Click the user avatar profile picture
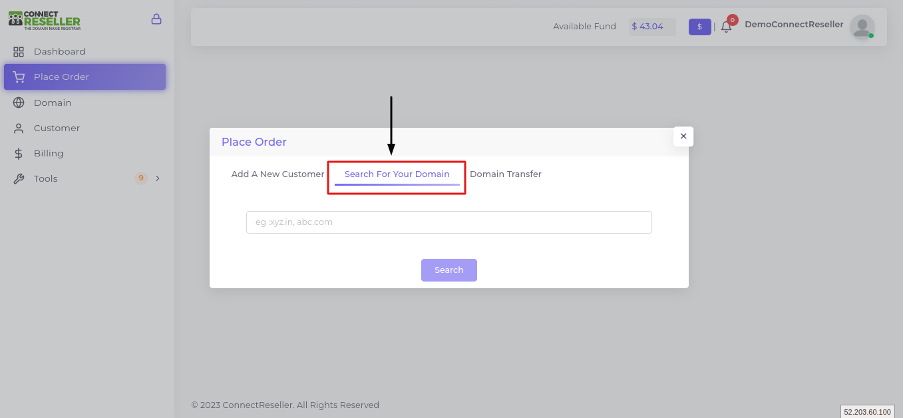Image resolution: width=904 pixels, height=418 pixels. coord(862,27)
